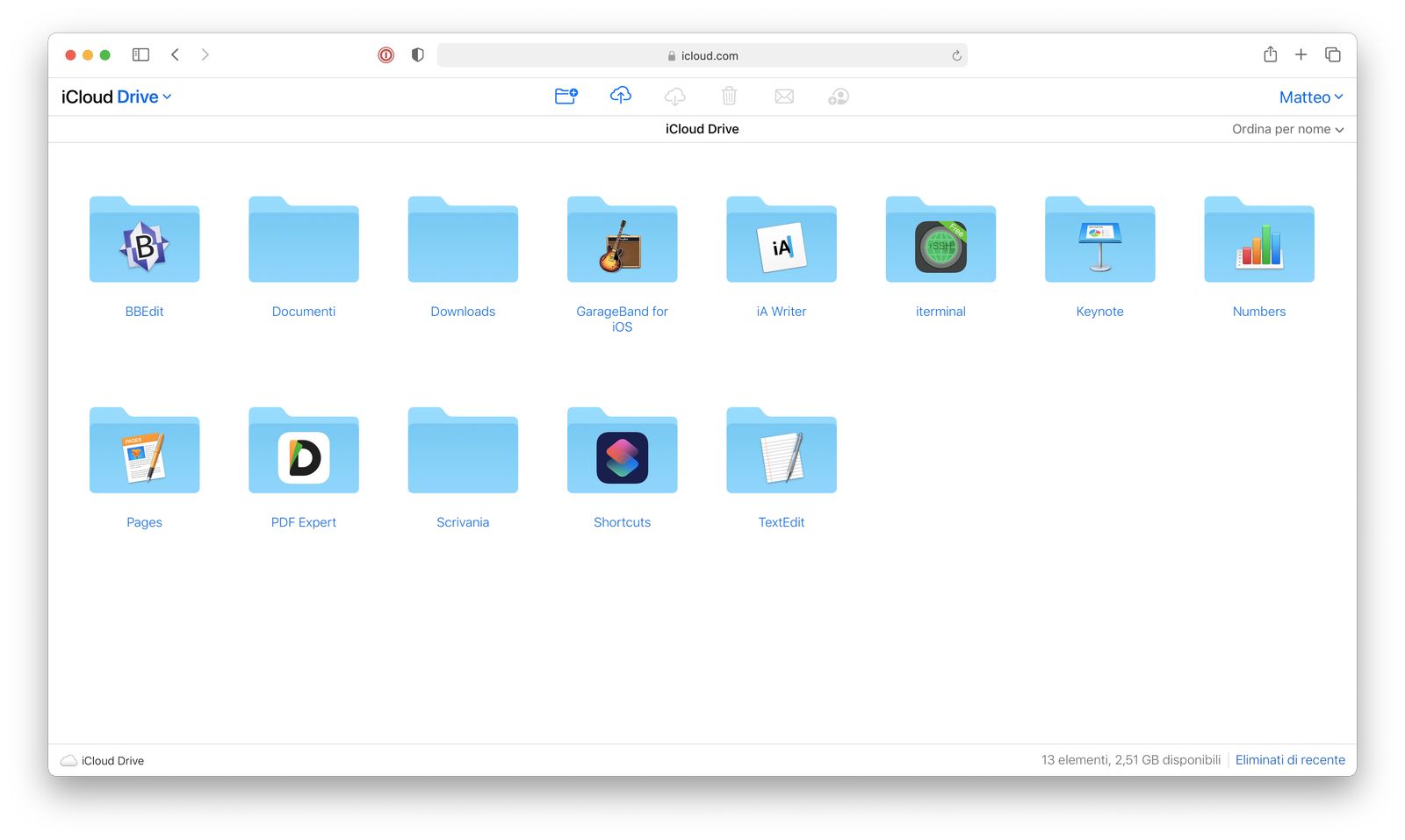Toggle the Safari sidebar
Viewport: 1405px width, 840px height.
tap(140, 54)
